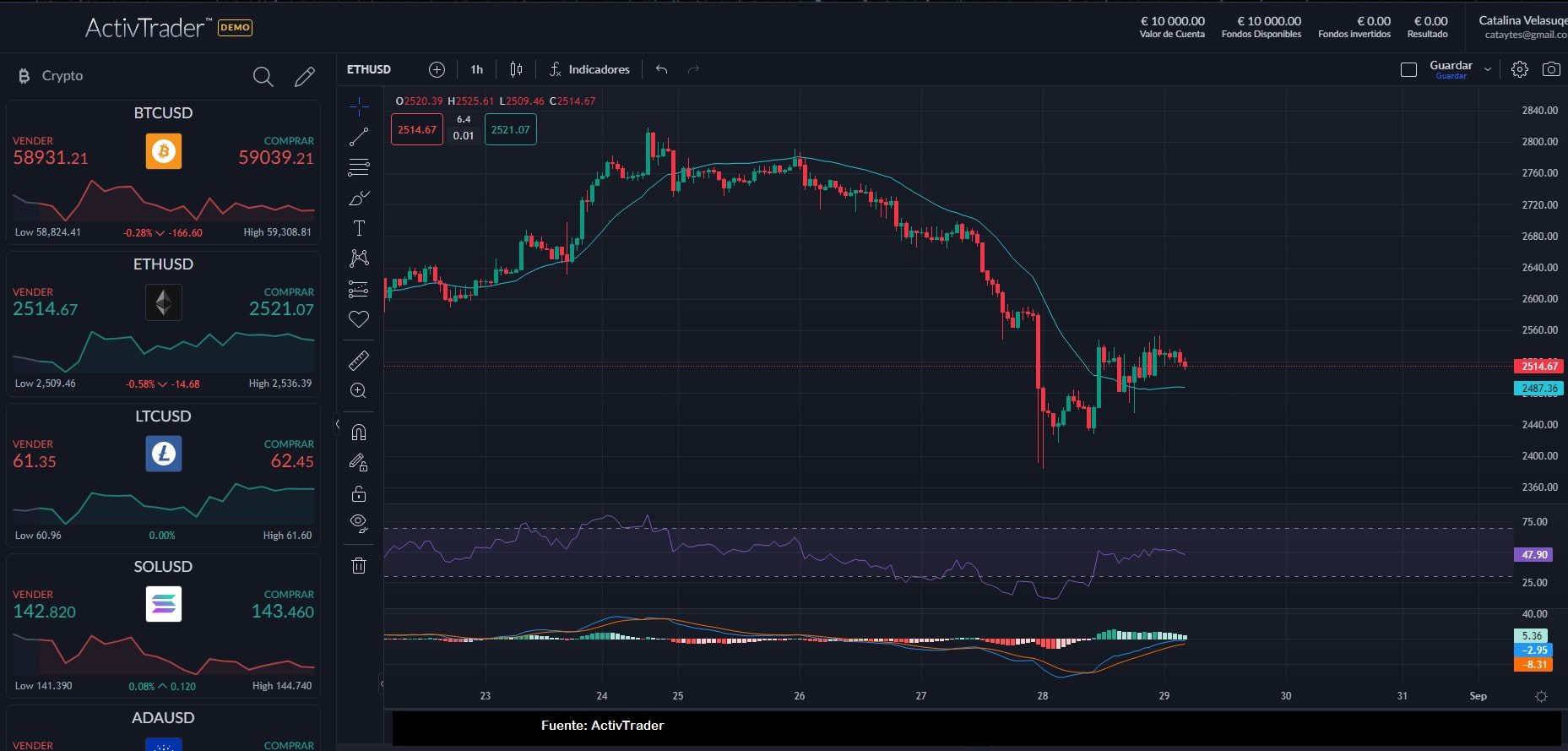Open the Indicadores menu
The image size is (1568, 751).
click(x=589, y=69)
